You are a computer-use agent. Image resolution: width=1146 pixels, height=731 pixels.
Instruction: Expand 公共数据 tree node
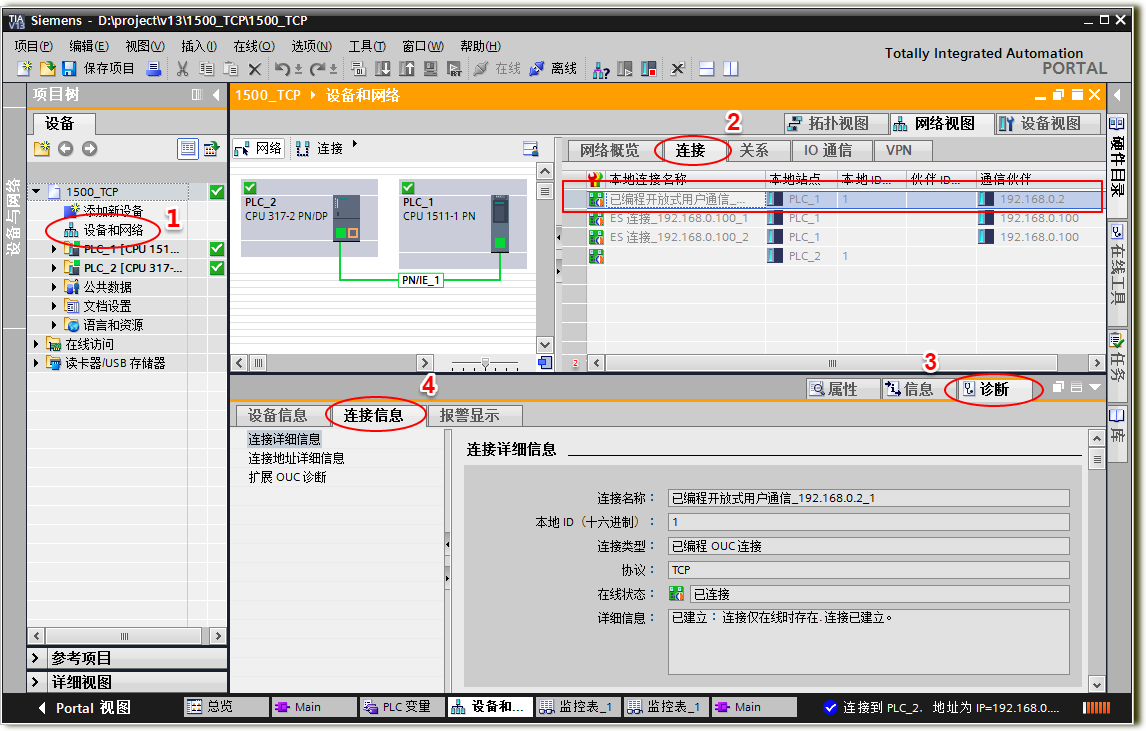coord(53,287)
